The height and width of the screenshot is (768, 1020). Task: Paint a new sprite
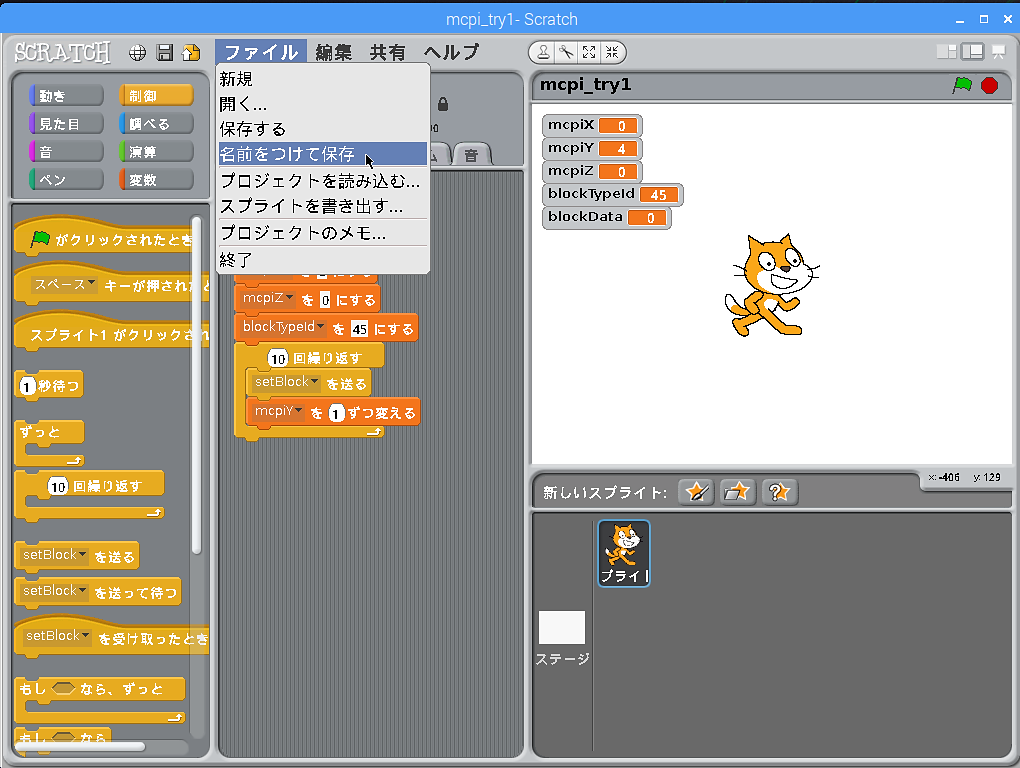point(696,492)
